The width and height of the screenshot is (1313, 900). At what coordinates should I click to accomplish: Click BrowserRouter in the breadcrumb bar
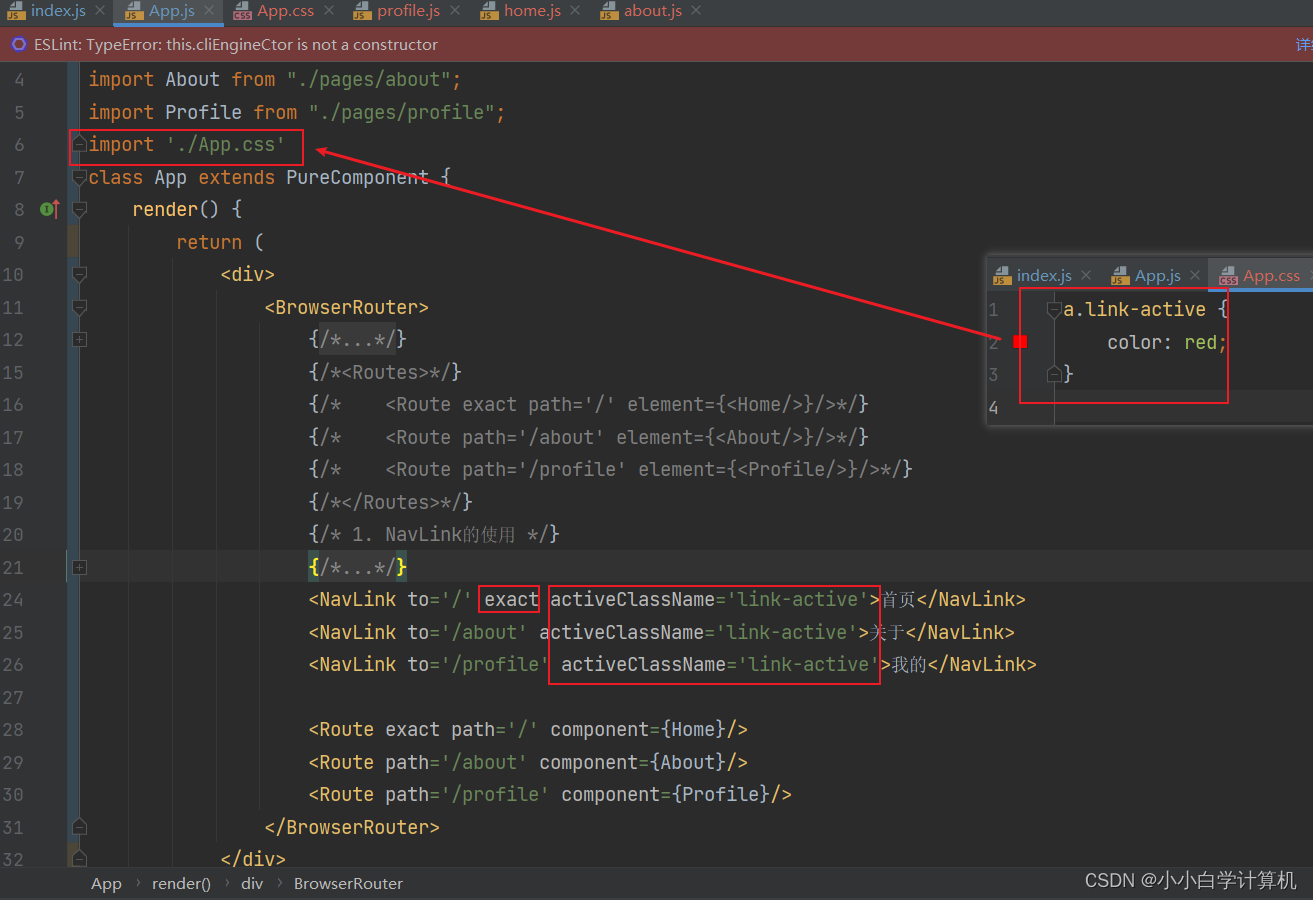pos(348,883)
